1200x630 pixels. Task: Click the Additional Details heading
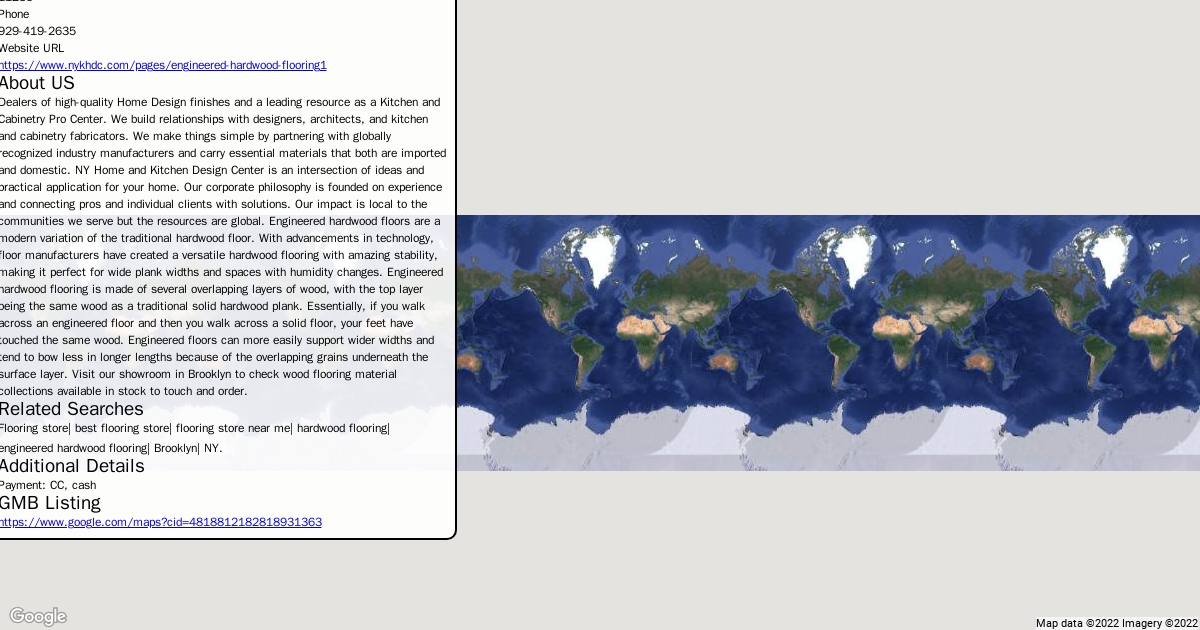72,466
